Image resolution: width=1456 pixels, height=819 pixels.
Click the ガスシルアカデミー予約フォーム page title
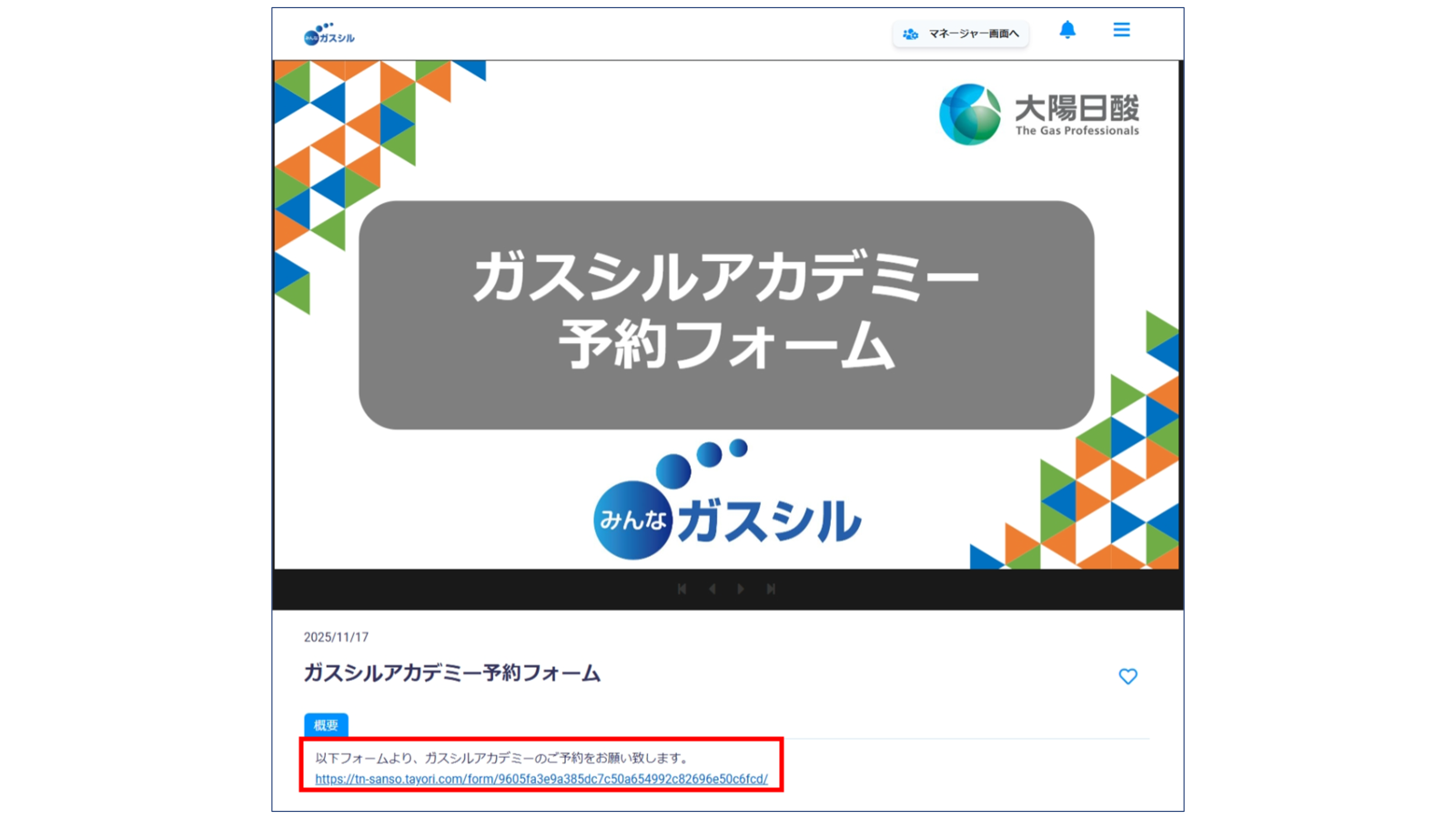tap(451, 673)
